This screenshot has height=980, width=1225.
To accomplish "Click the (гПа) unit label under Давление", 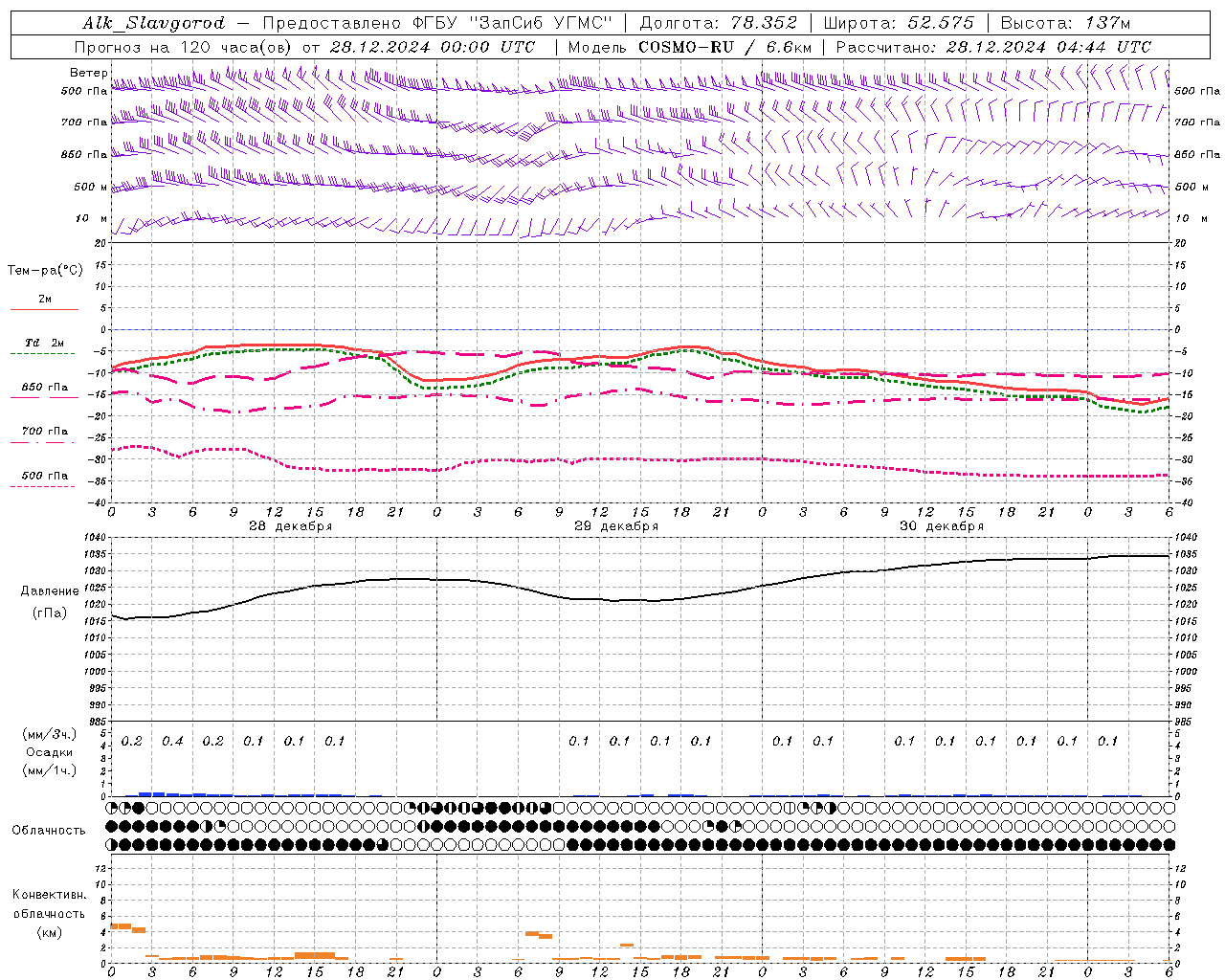I will [50, 612].
